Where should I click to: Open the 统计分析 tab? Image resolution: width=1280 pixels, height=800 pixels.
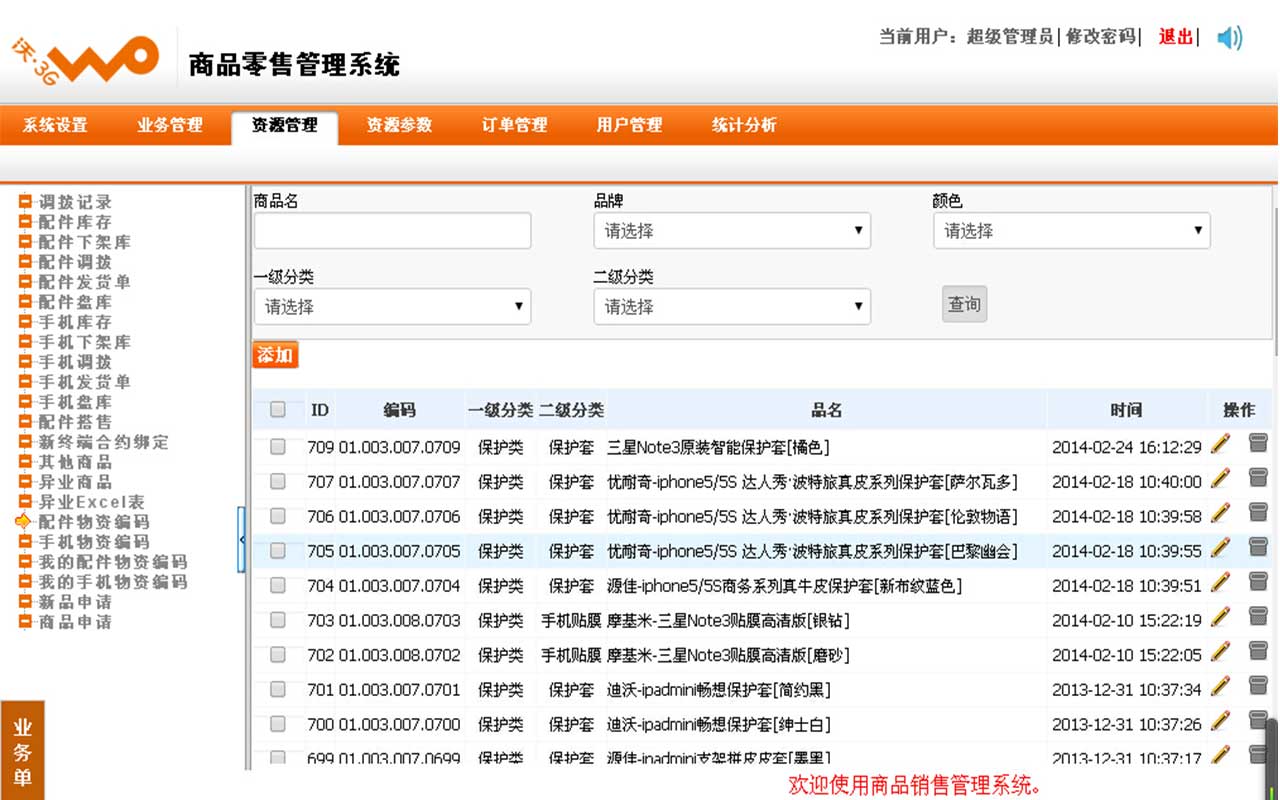point(743,125)
